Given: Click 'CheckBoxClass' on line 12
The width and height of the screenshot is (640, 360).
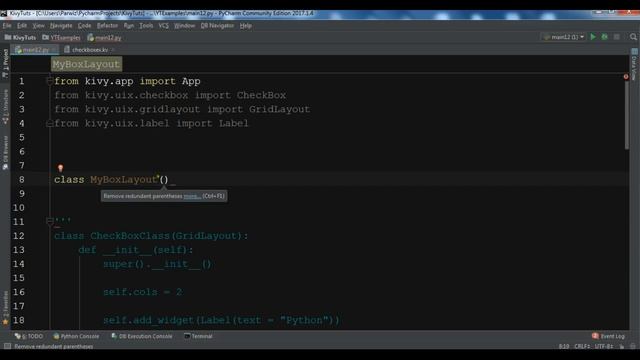Looking at the screenshot, I should pyautogui.click(x=130, y=236).
